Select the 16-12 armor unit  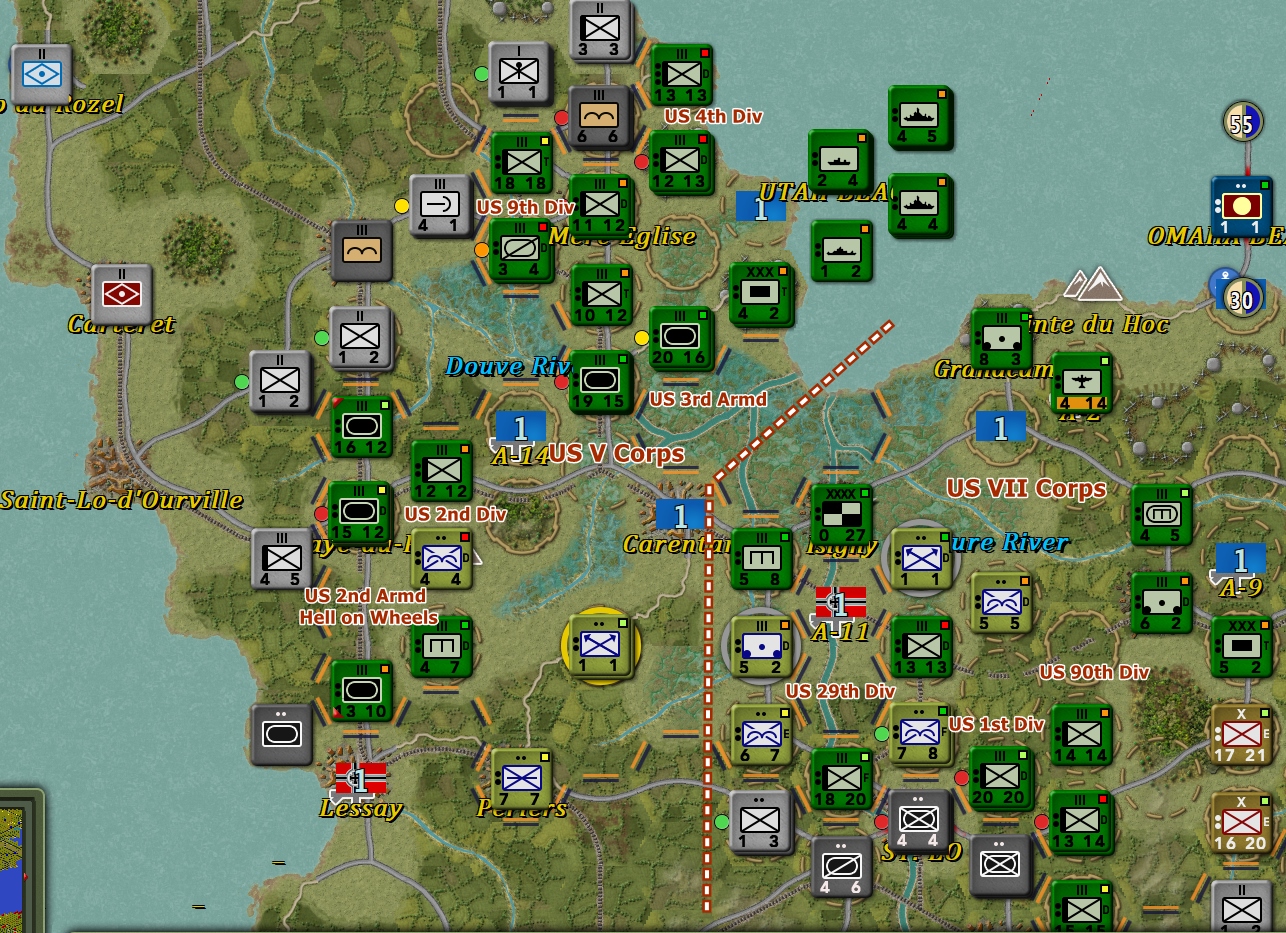pos(360,426)
